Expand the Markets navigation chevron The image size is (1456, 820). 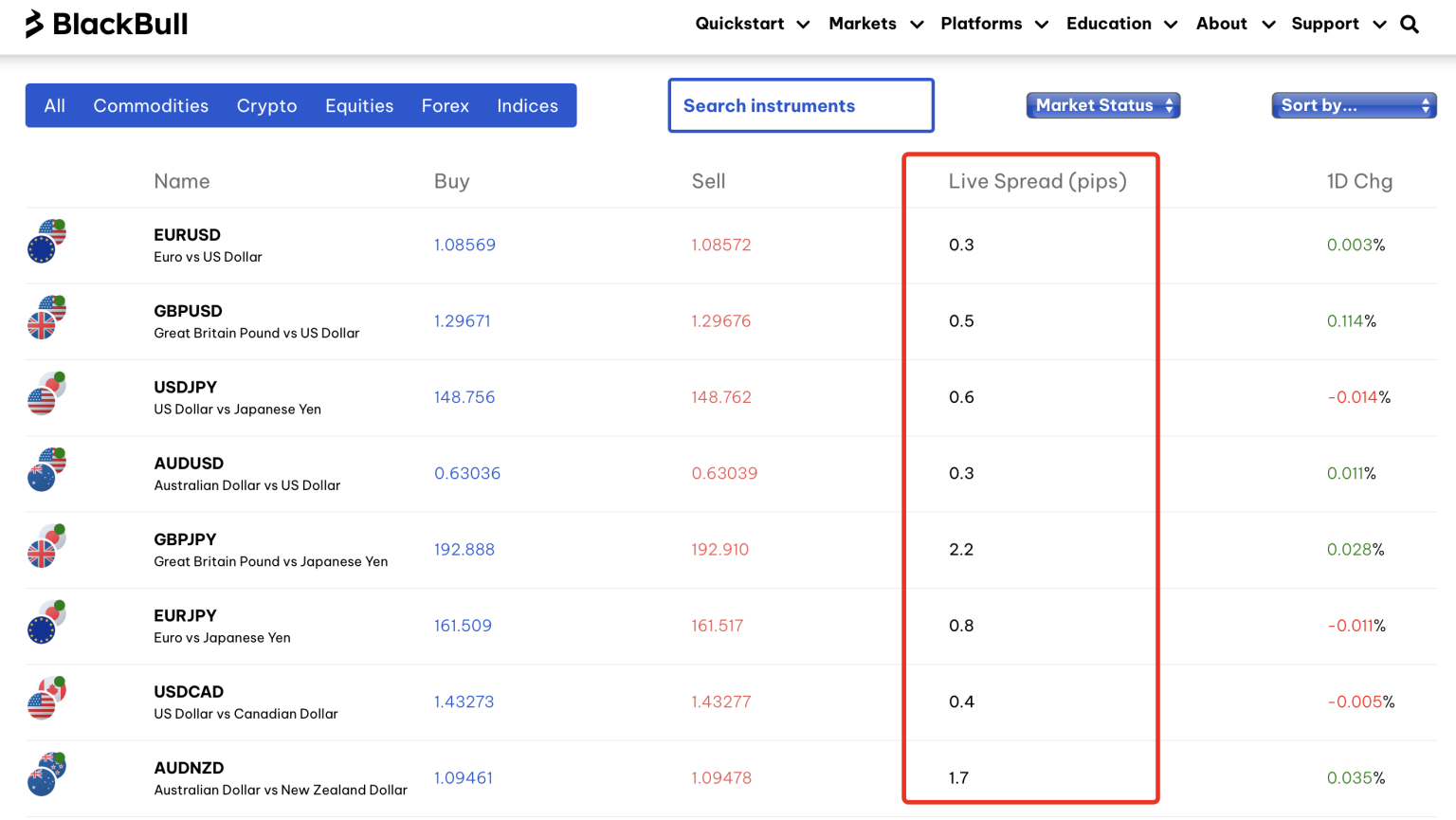tap(916, 25)
